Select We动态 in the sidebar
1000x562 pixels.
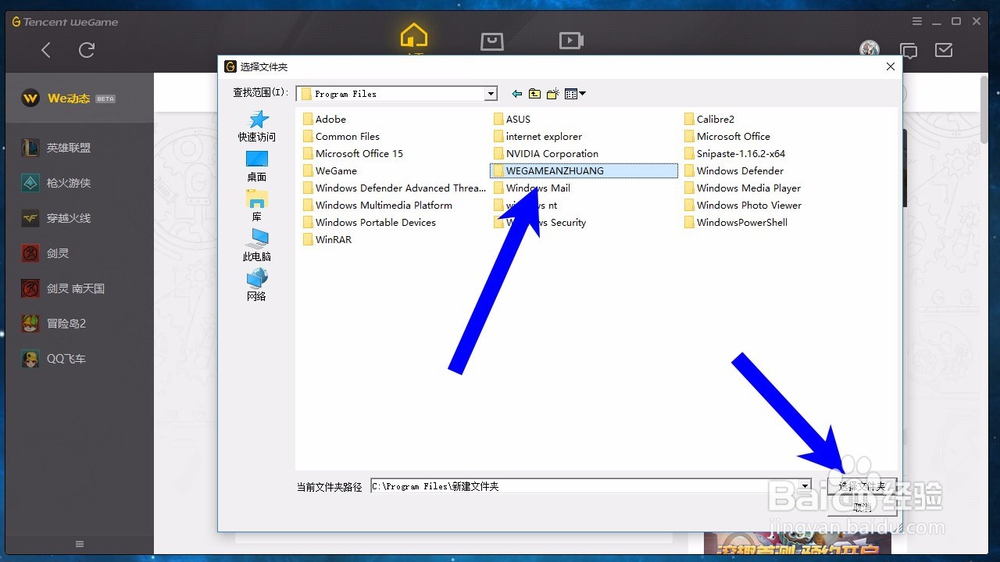(x=80, y=98)
